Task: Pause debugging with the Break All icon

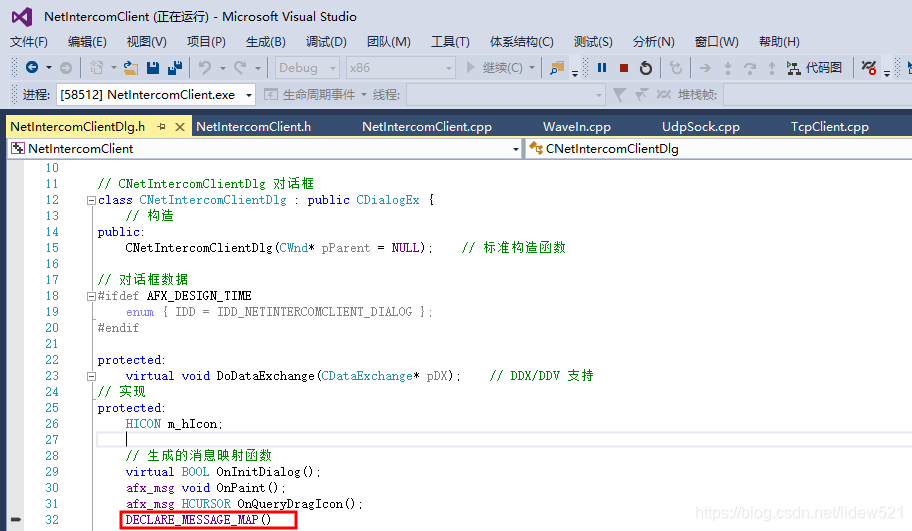Action: 602,68
